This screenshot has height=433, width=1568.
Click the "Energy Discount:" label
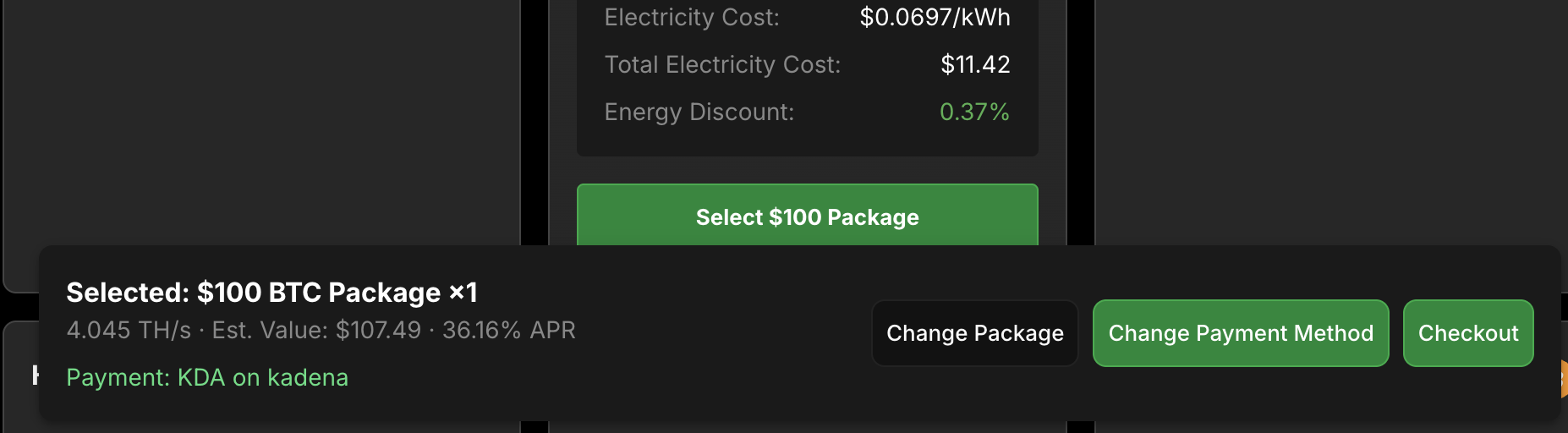tap(699, 112)
